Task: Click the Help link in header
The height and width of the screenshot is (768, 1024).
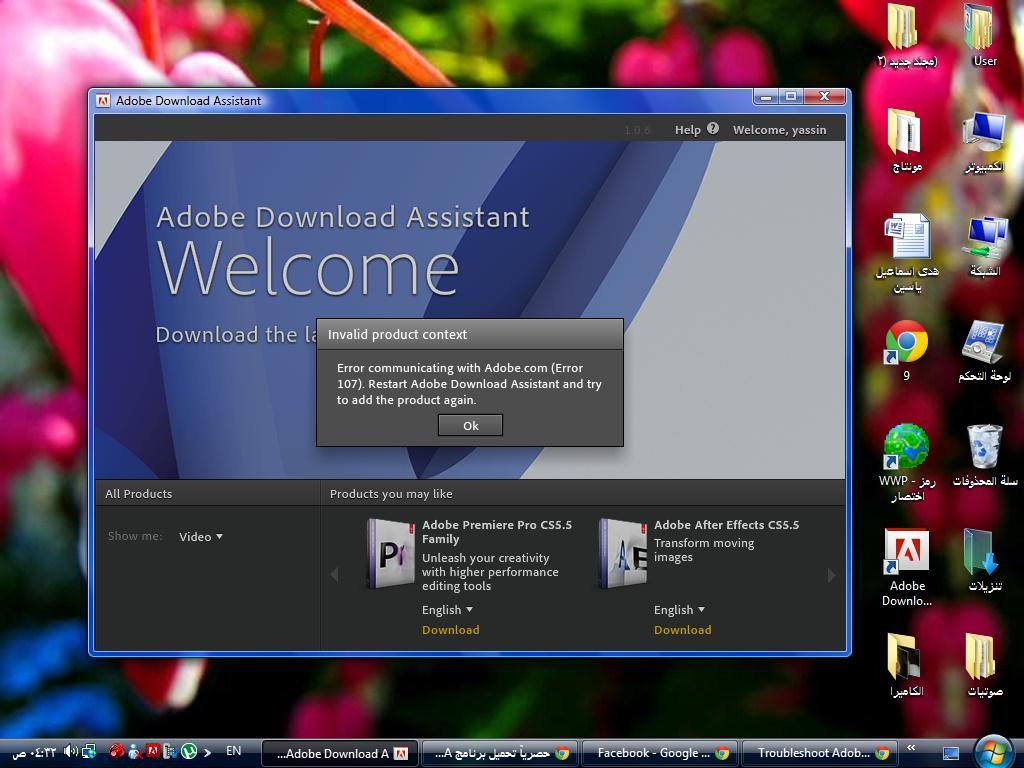Action: click(687, 130)
